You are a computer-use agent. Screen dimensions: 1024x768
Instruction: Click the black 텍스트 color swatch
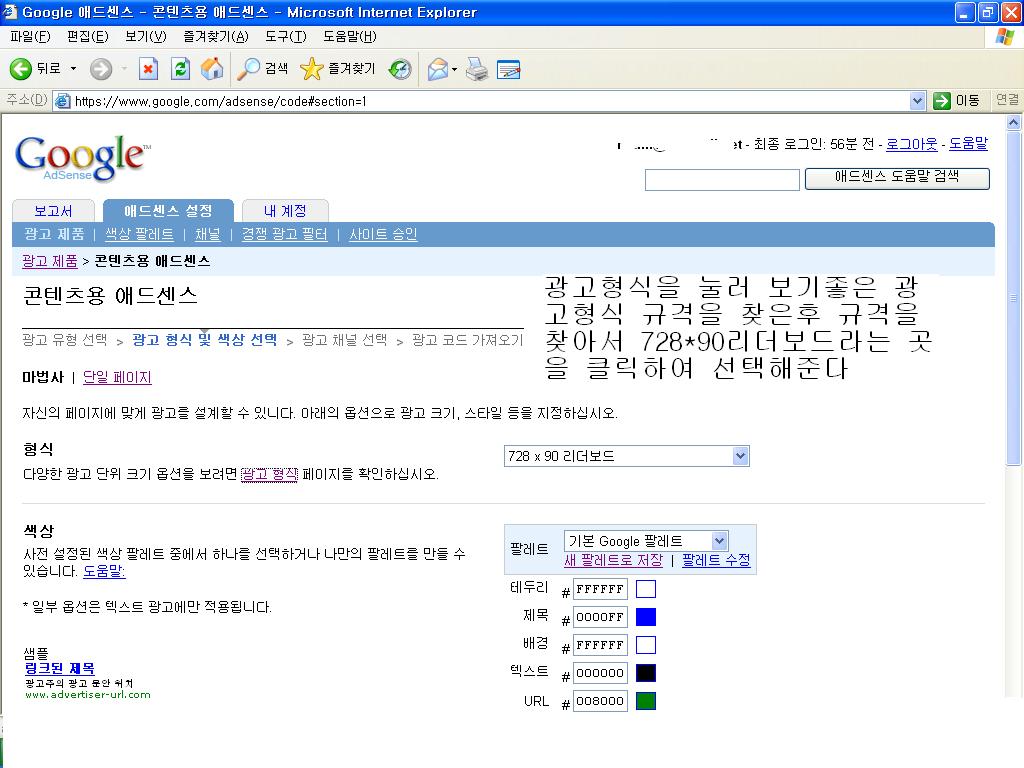645,673
